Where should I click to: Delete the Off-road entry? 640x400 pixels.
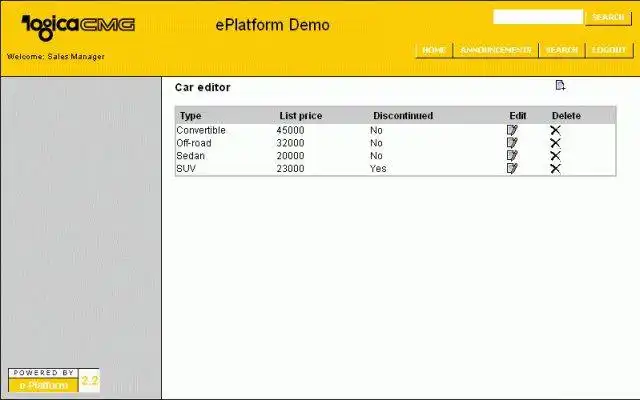pos(556,143)
